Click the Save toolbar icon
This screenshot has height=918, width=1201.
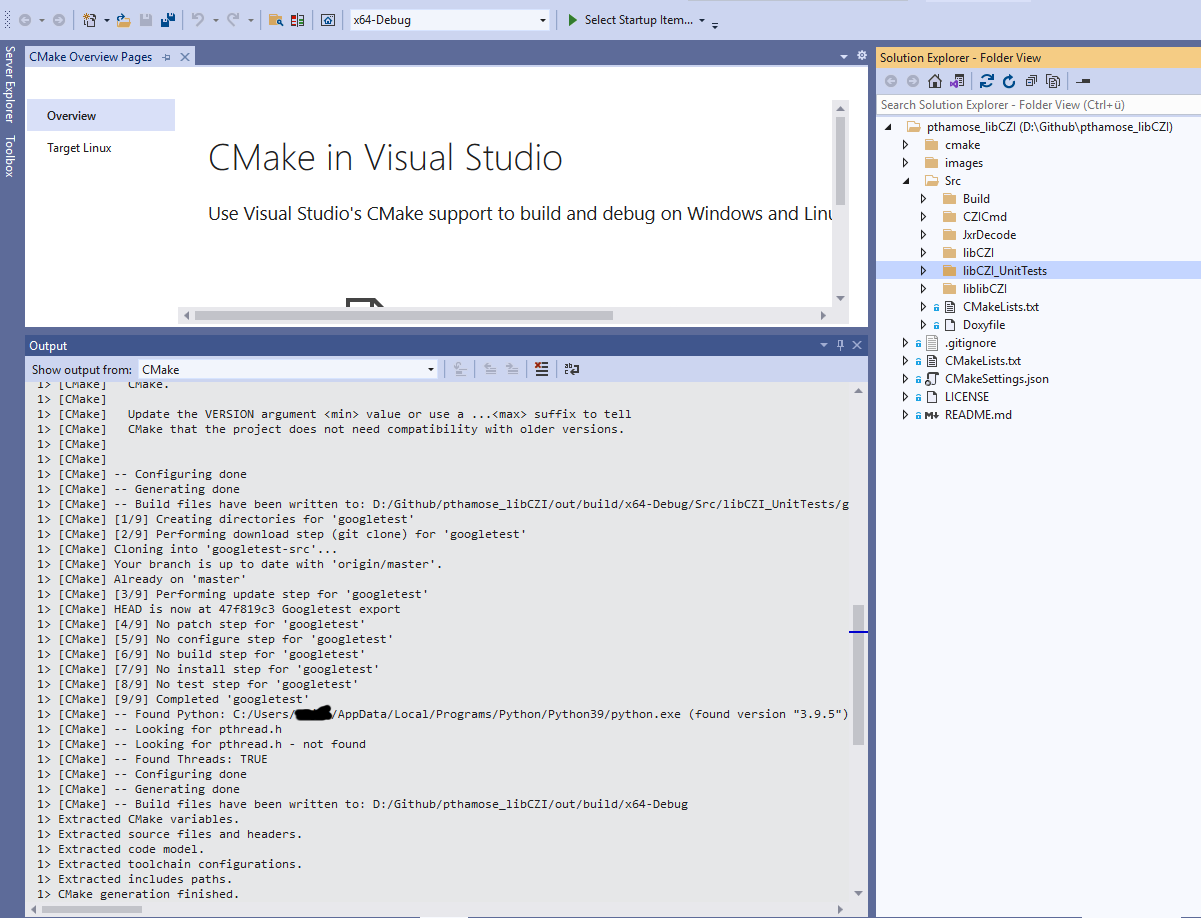click(147, 20)
